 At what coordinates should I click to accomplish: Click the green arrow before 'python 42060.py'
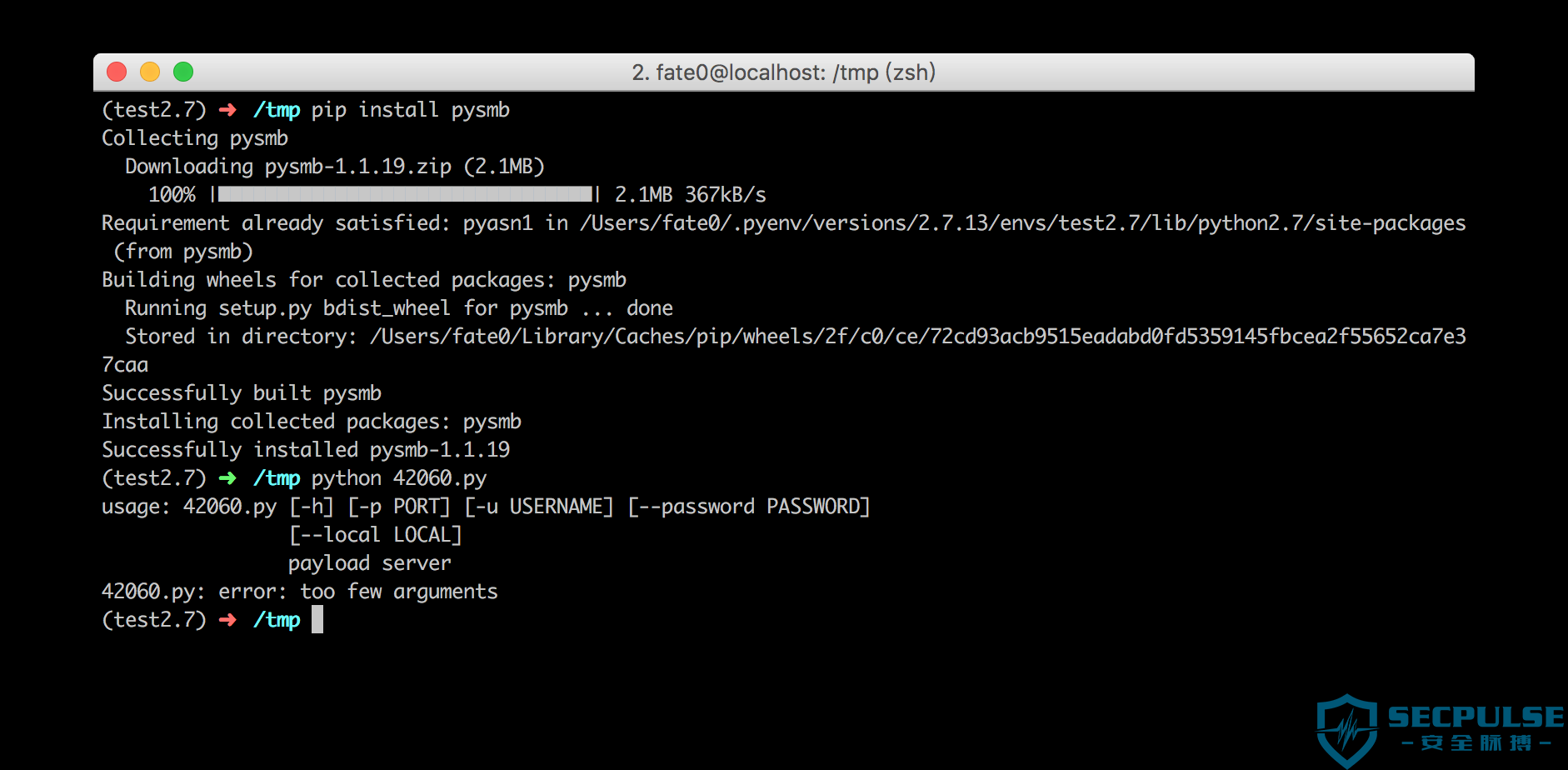click(x=227, y=478)
